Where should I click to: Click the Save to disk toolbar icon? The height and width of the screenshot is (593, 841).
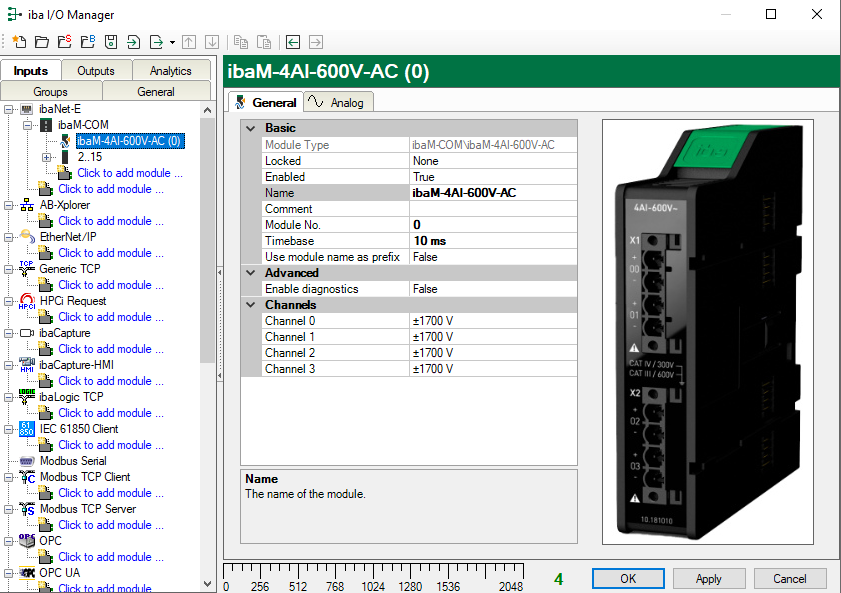110,42
